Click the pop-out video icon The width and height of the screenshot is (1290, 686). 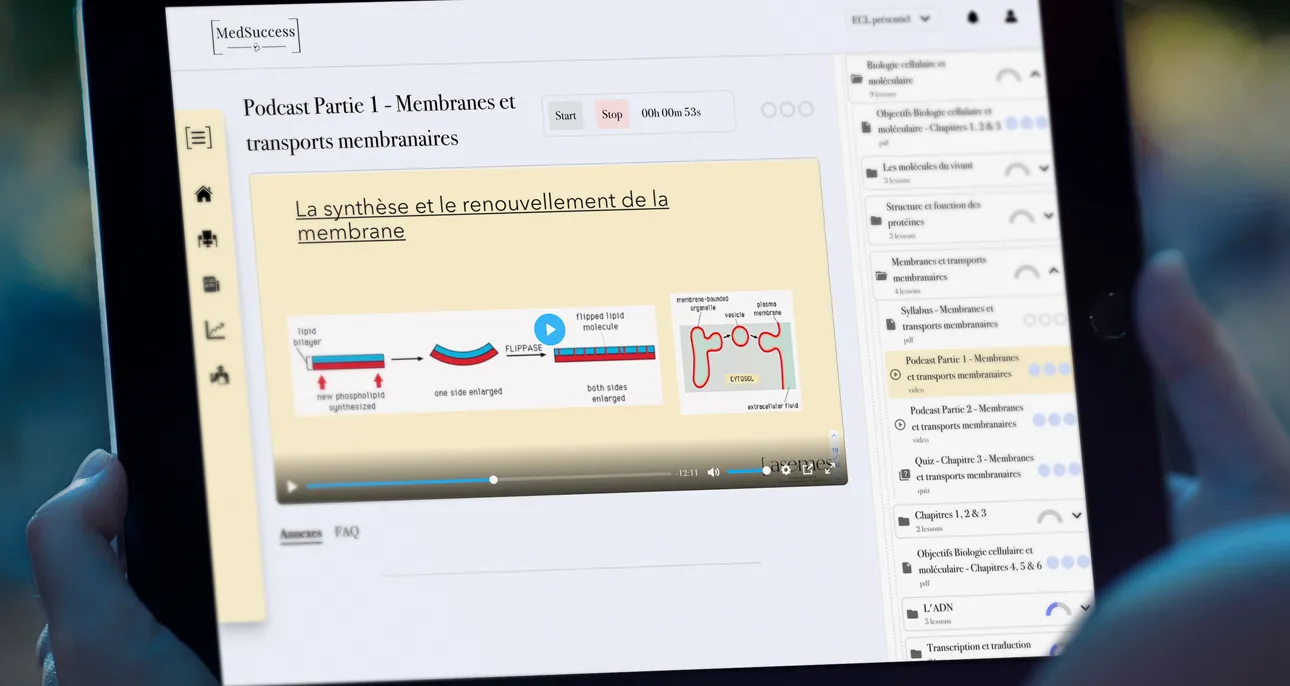(x=808, y=468)
